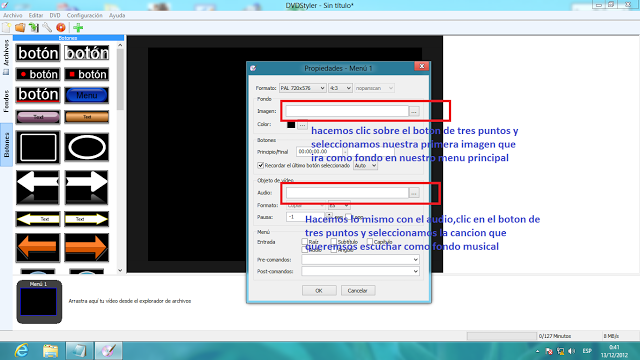This screenshot has width=640, height=360.
Task: Click the Pausa value field
Action: coord(305,217)
